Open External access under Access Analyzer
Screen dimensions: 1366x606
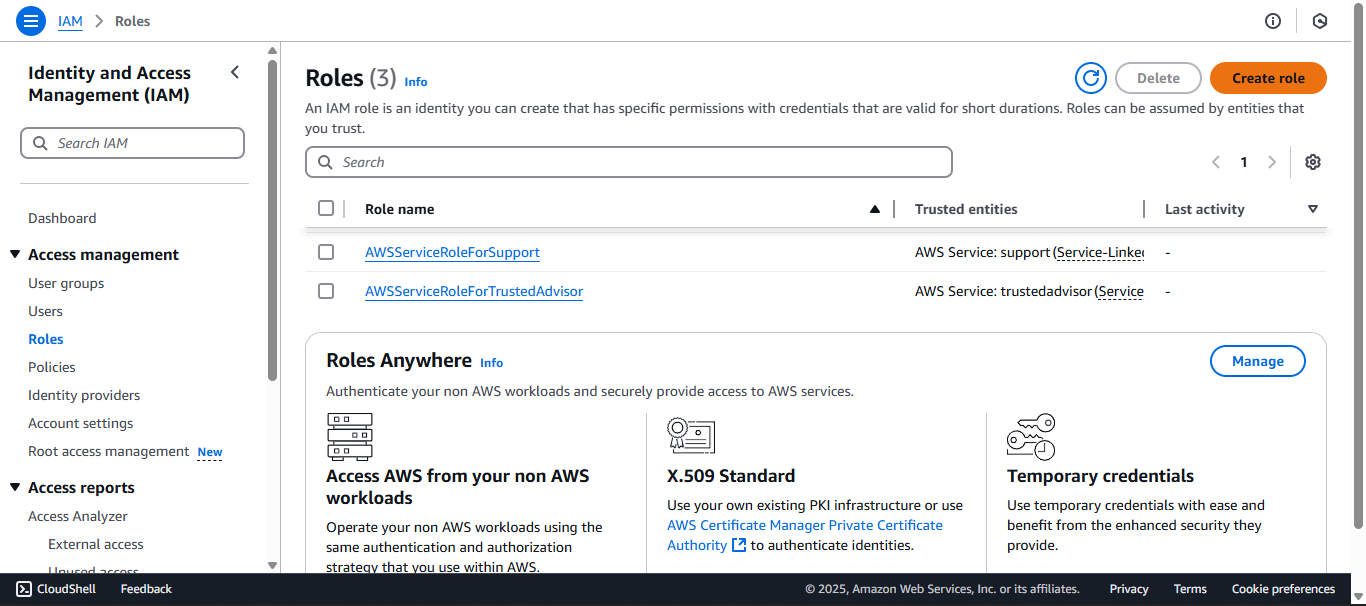(96, 544)
